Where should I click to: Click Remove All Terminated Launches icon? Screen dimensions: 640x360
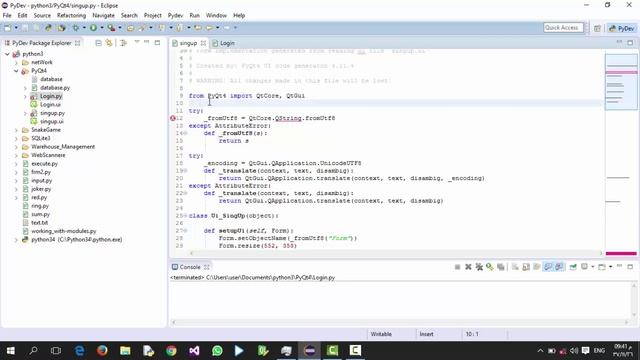point(479,267)
